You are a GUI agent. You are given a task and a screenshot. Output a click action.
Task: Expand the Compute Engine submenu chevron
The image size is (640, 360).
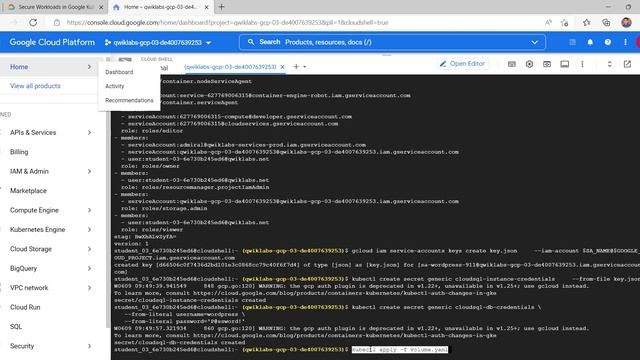(x=89, y=210)
